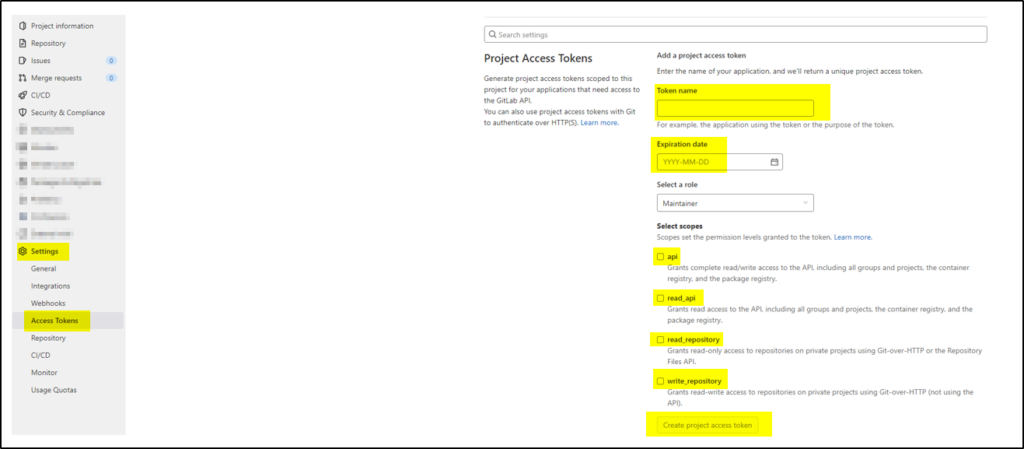Go to Usage Quotas settings page
Viewport: 1024px width, 449px height.
(x=54, y=390)
